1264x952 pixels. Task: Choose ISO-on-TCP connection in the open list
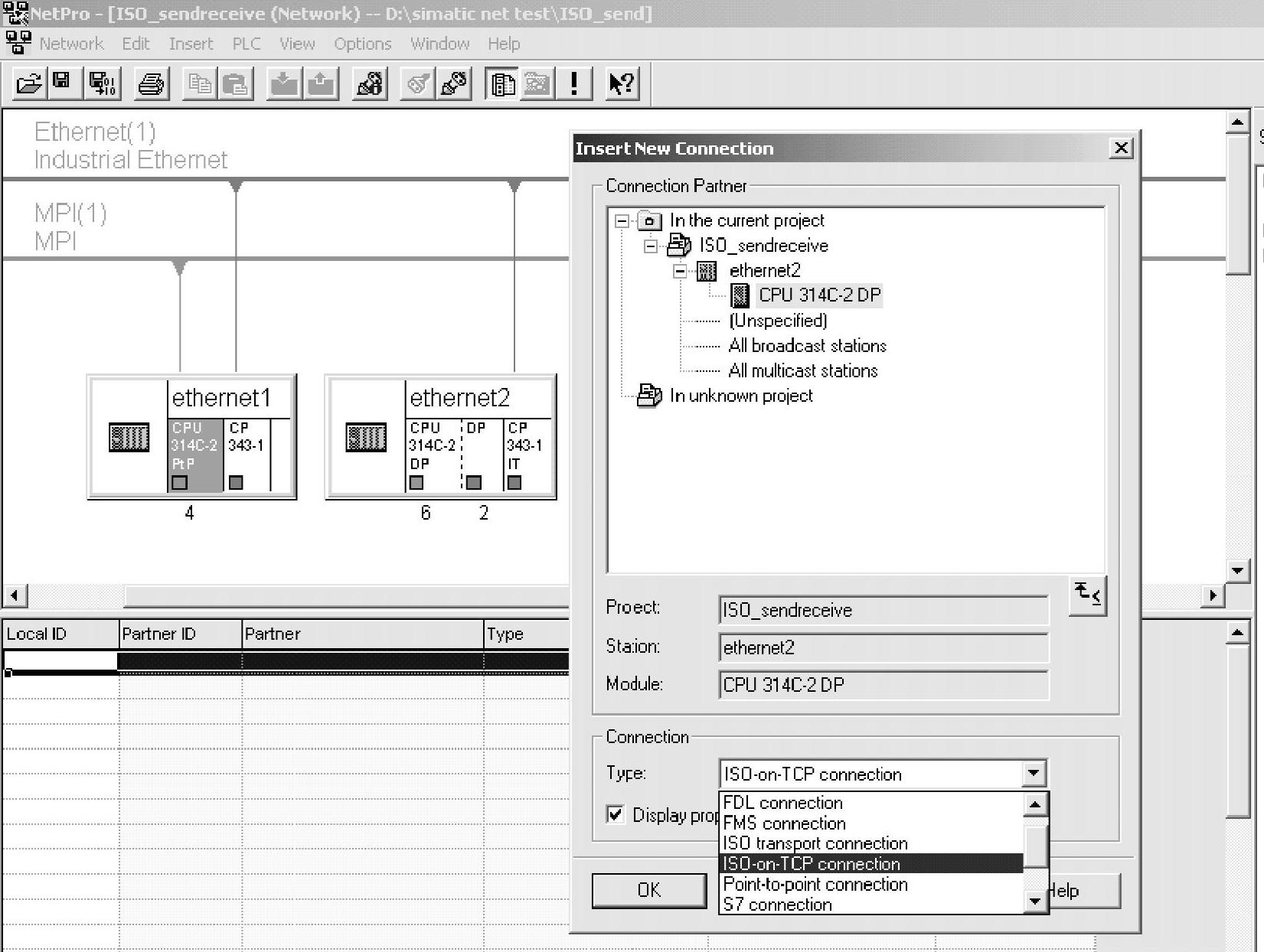tap(872, 864)
